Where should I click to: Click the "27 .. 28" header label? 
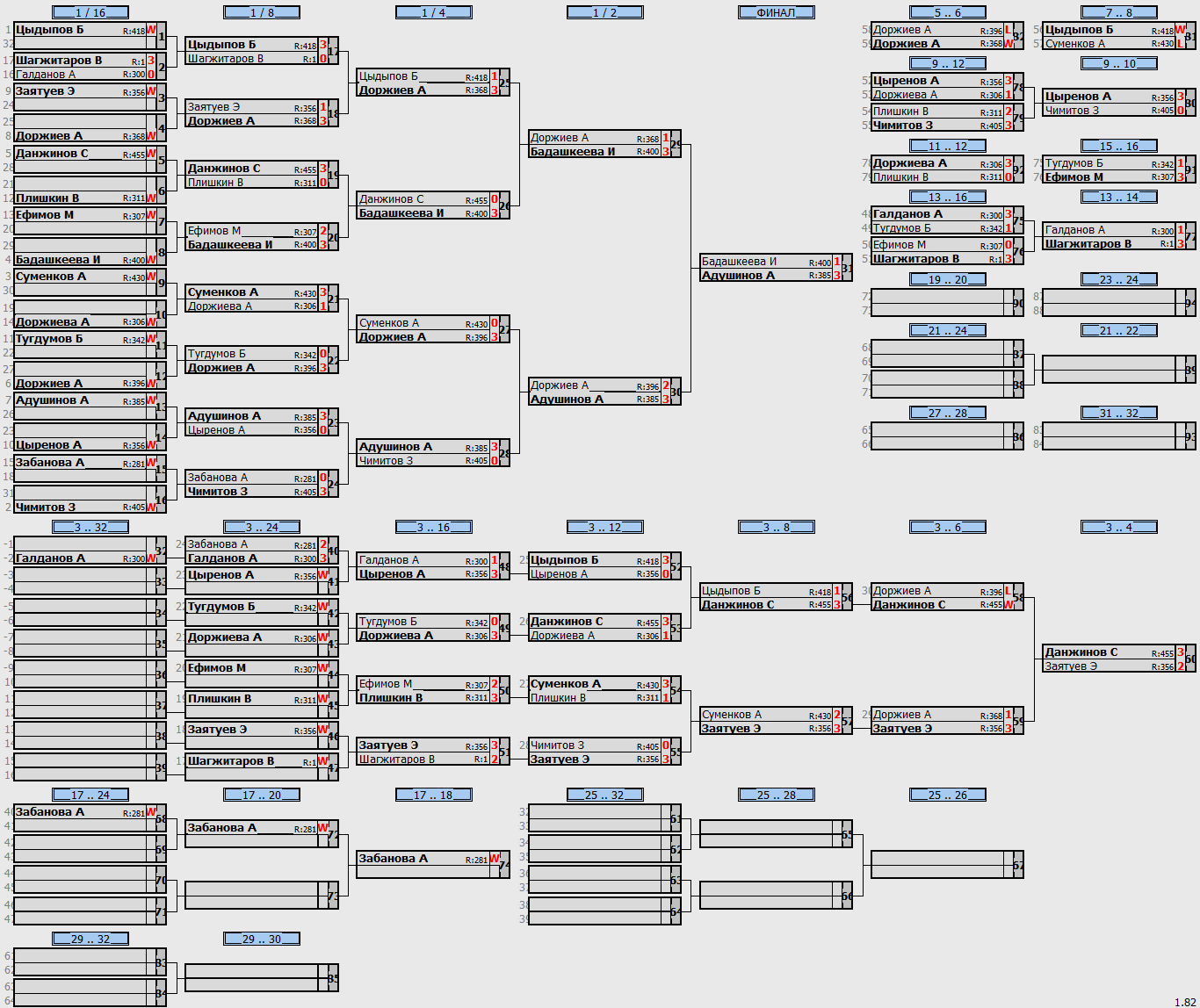947,413
